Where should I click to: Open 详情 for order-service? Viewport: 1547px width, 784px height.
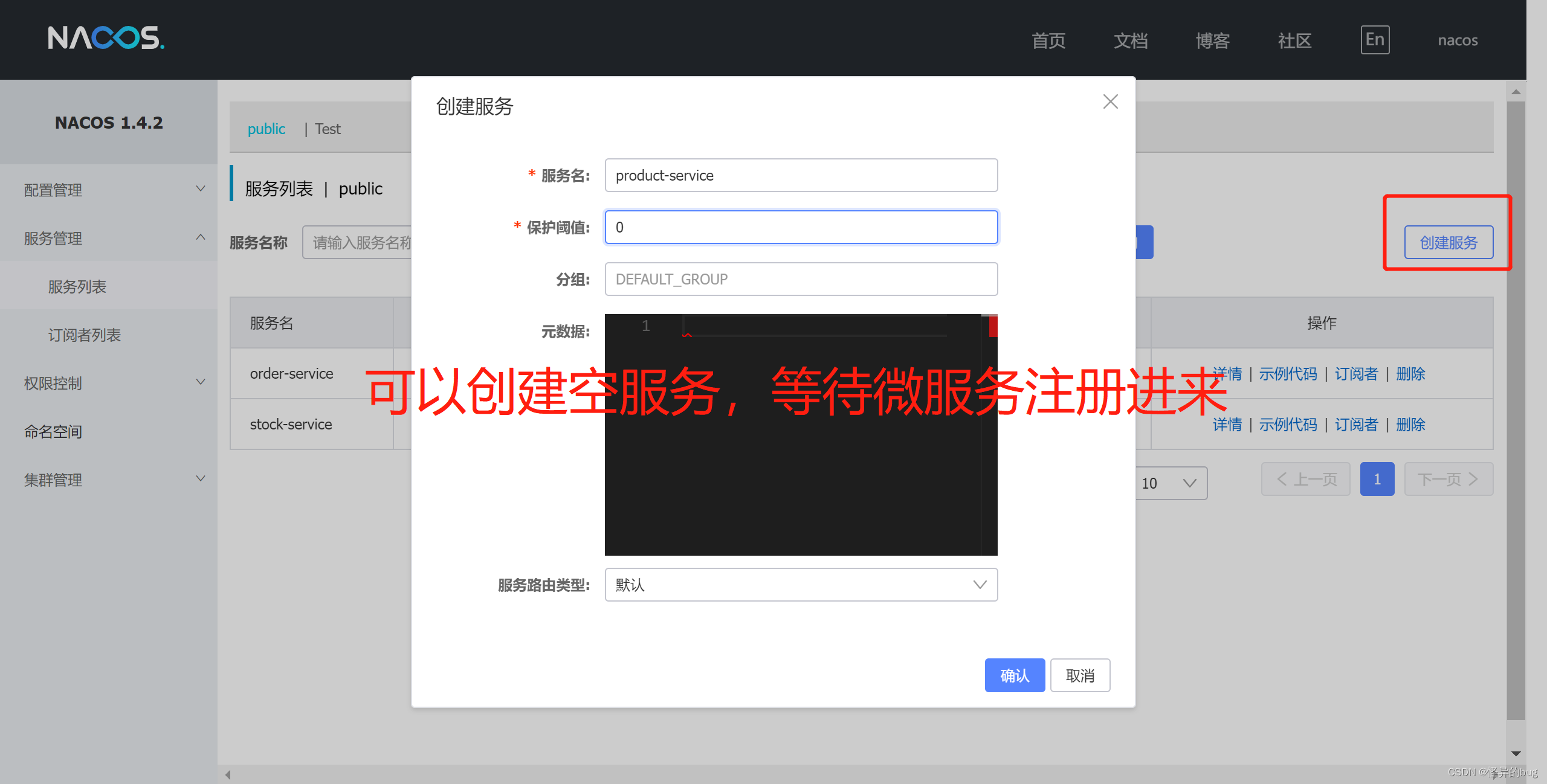1227,374
